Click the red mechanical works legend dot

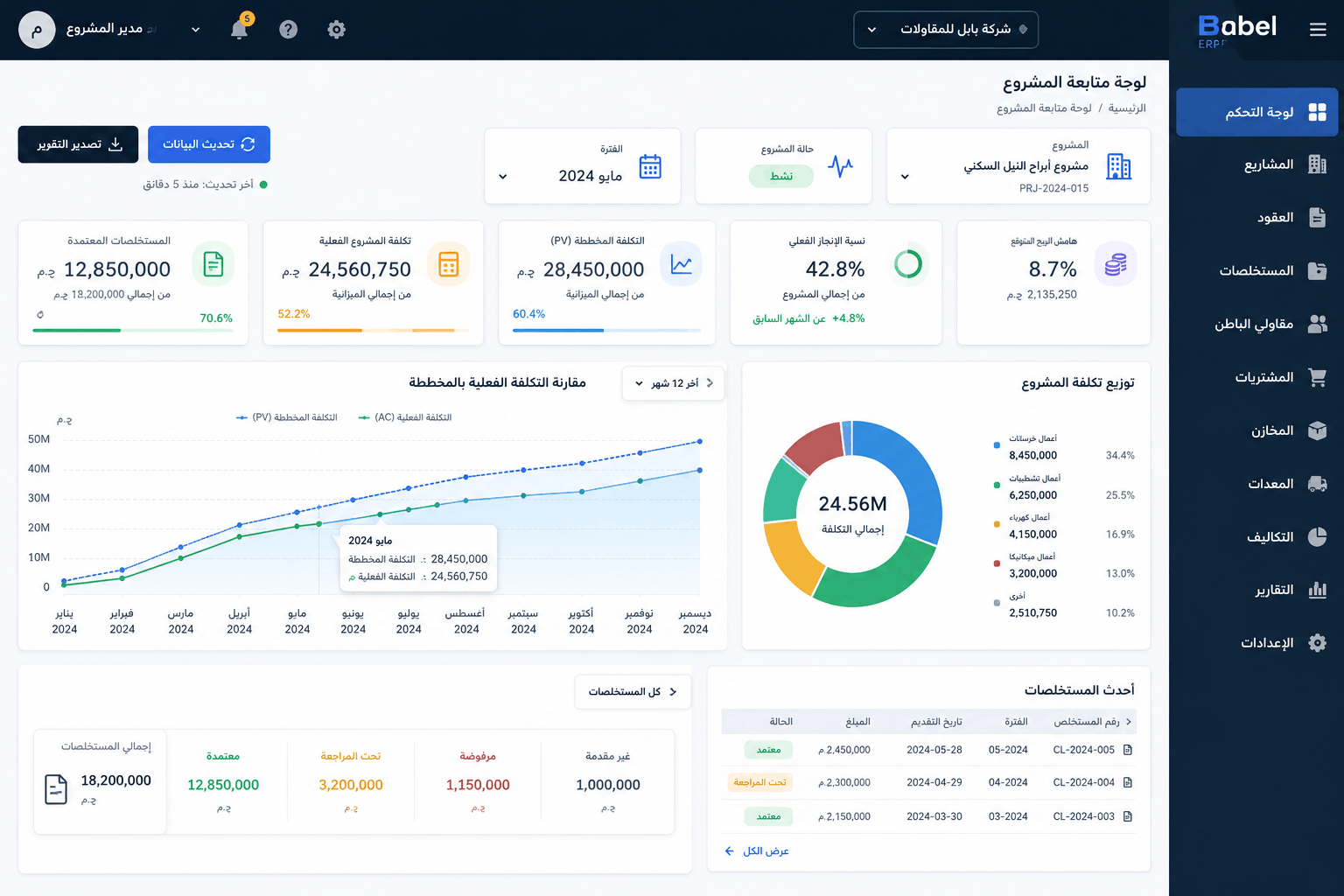(x=997, y=563)
